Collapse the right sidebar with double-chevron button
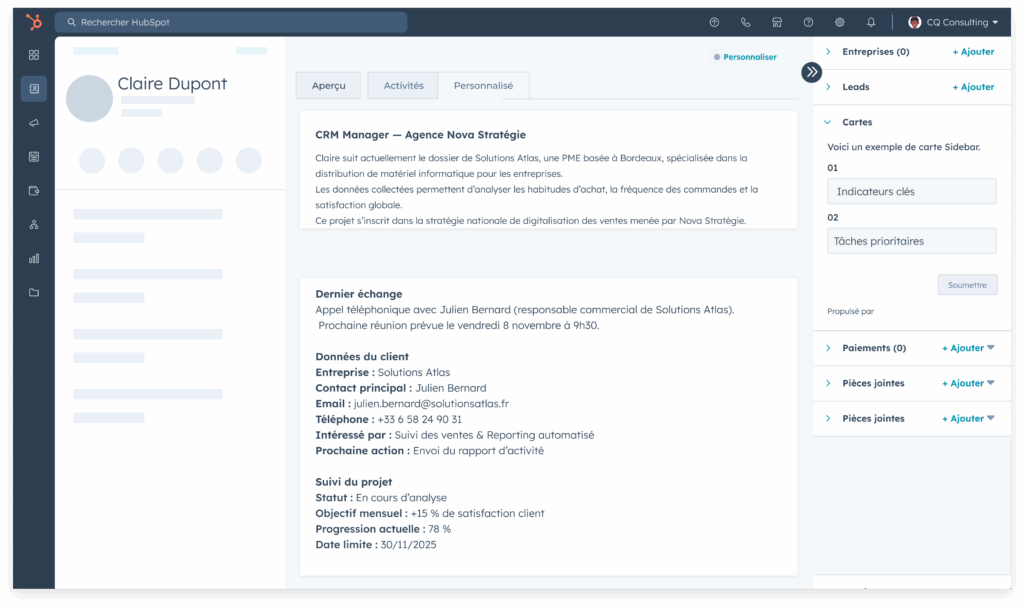This screenshot has width=1024, height=607. [812, 72]
